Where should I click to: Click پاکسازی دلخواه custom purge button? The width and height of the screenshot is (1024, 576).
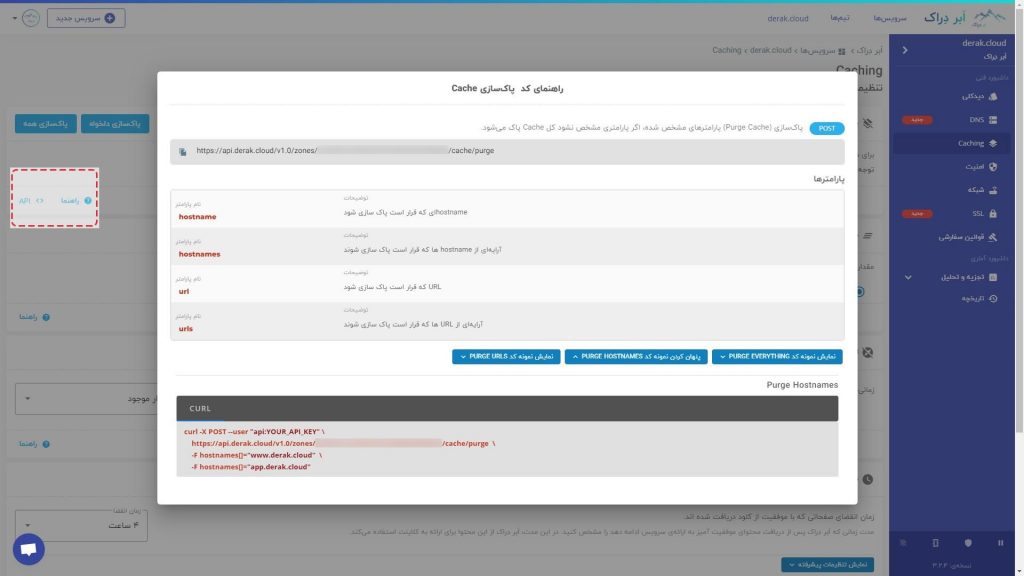(x=115, y=123)
